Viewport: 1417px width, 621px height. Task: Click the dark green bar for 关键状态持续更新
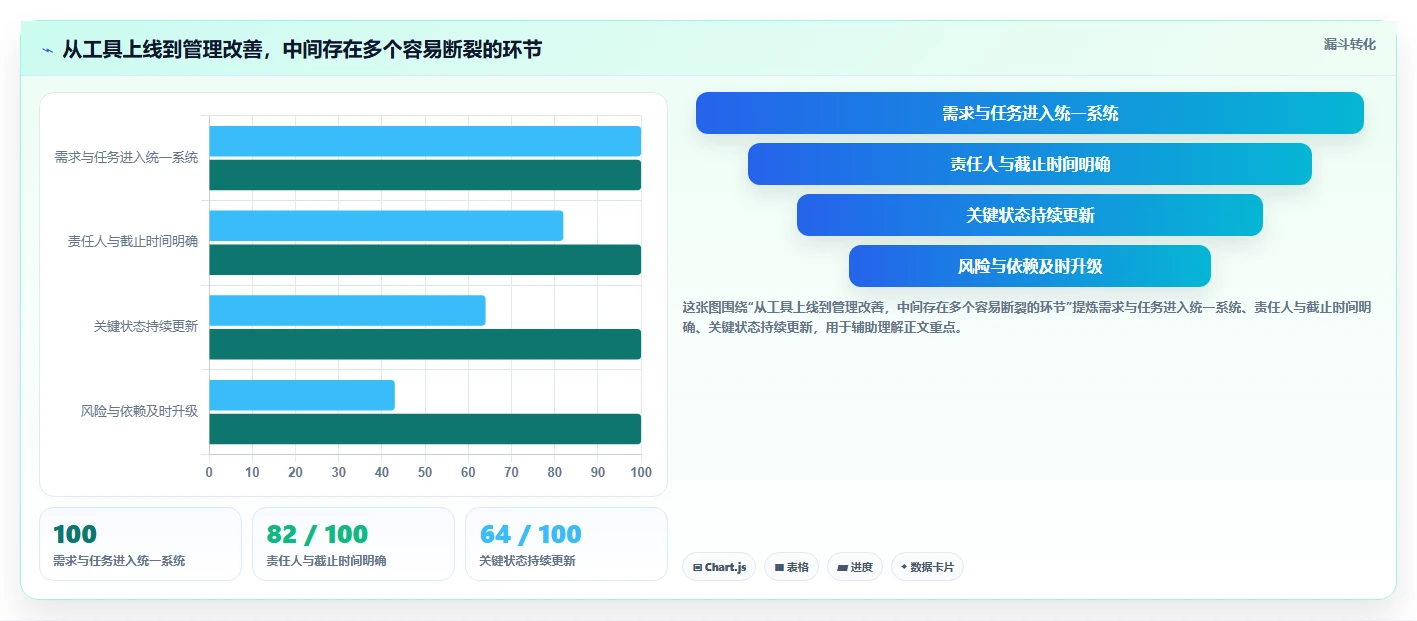425,344
